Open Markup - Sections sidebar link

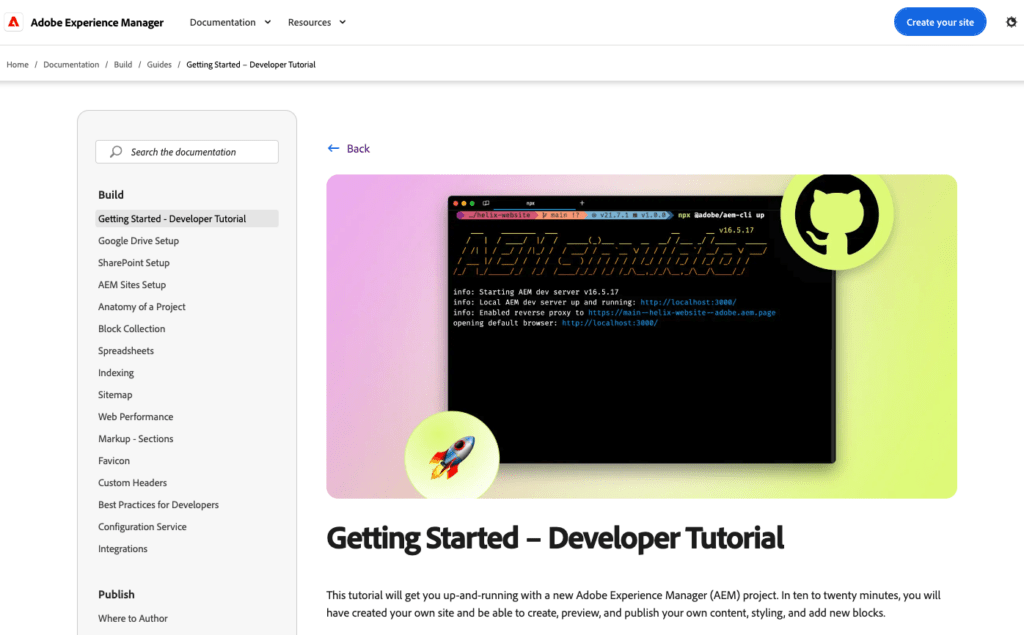[x=136, y=438]
